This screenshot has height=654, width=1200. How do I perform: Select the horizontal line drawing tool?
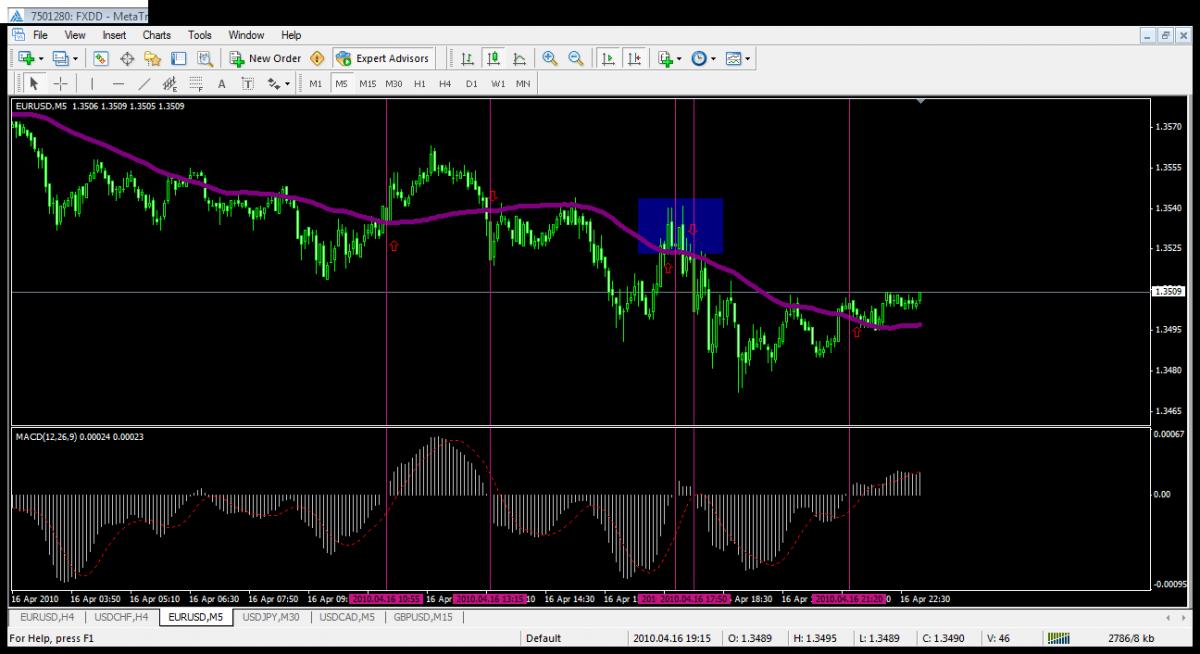[x=119, y=84]
